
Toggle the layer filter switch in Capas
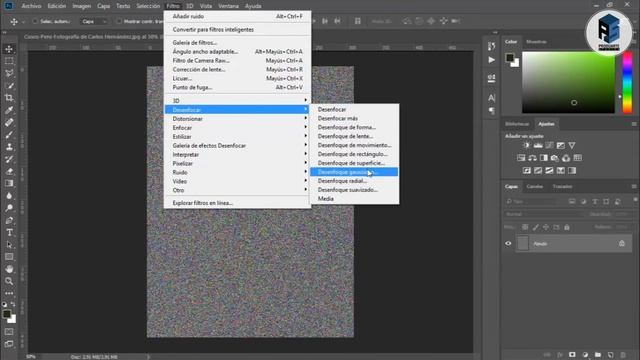pos(635,200)
